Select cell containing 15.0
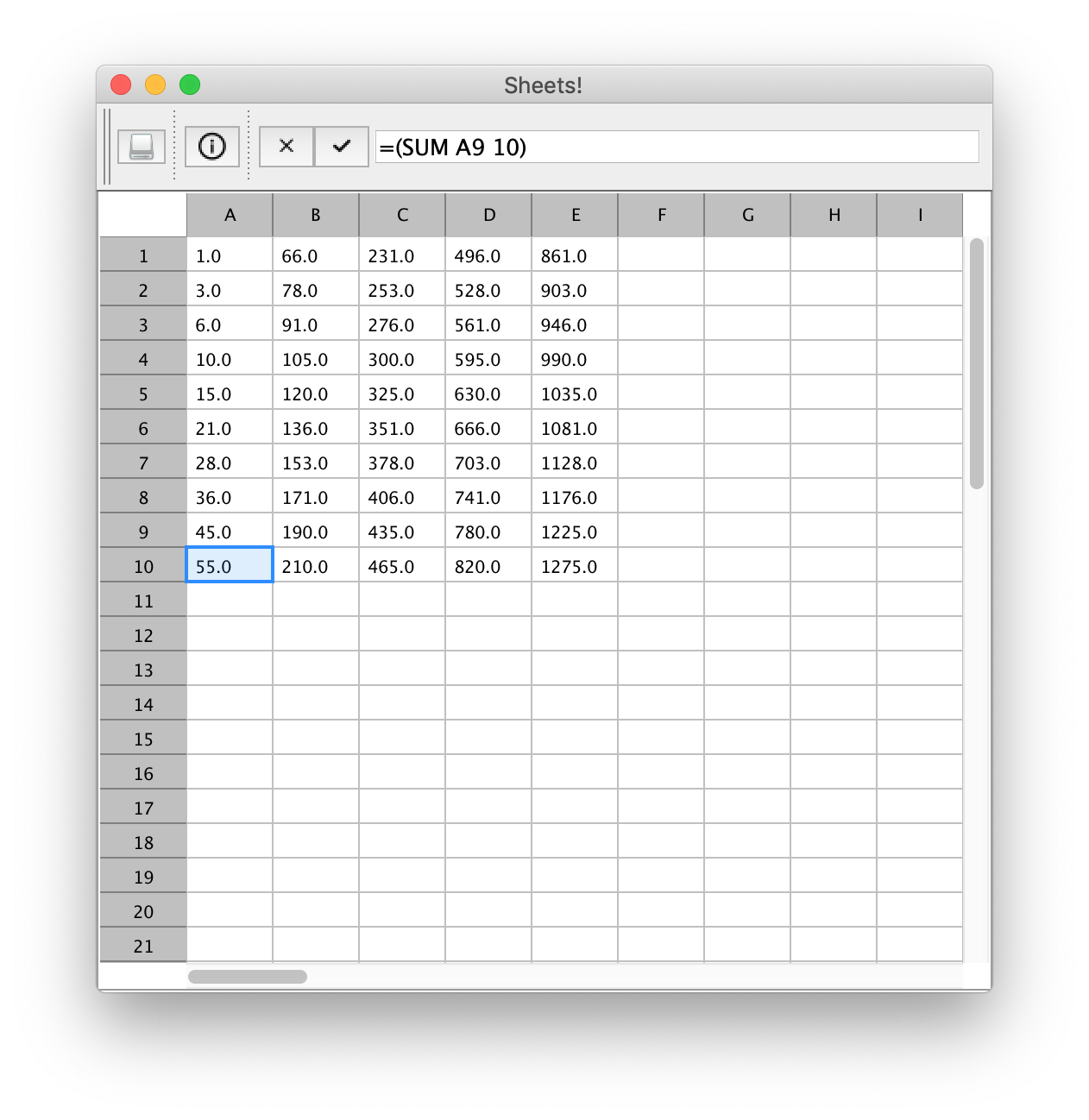1089x1120 pixels. click(x=230, y=393)
